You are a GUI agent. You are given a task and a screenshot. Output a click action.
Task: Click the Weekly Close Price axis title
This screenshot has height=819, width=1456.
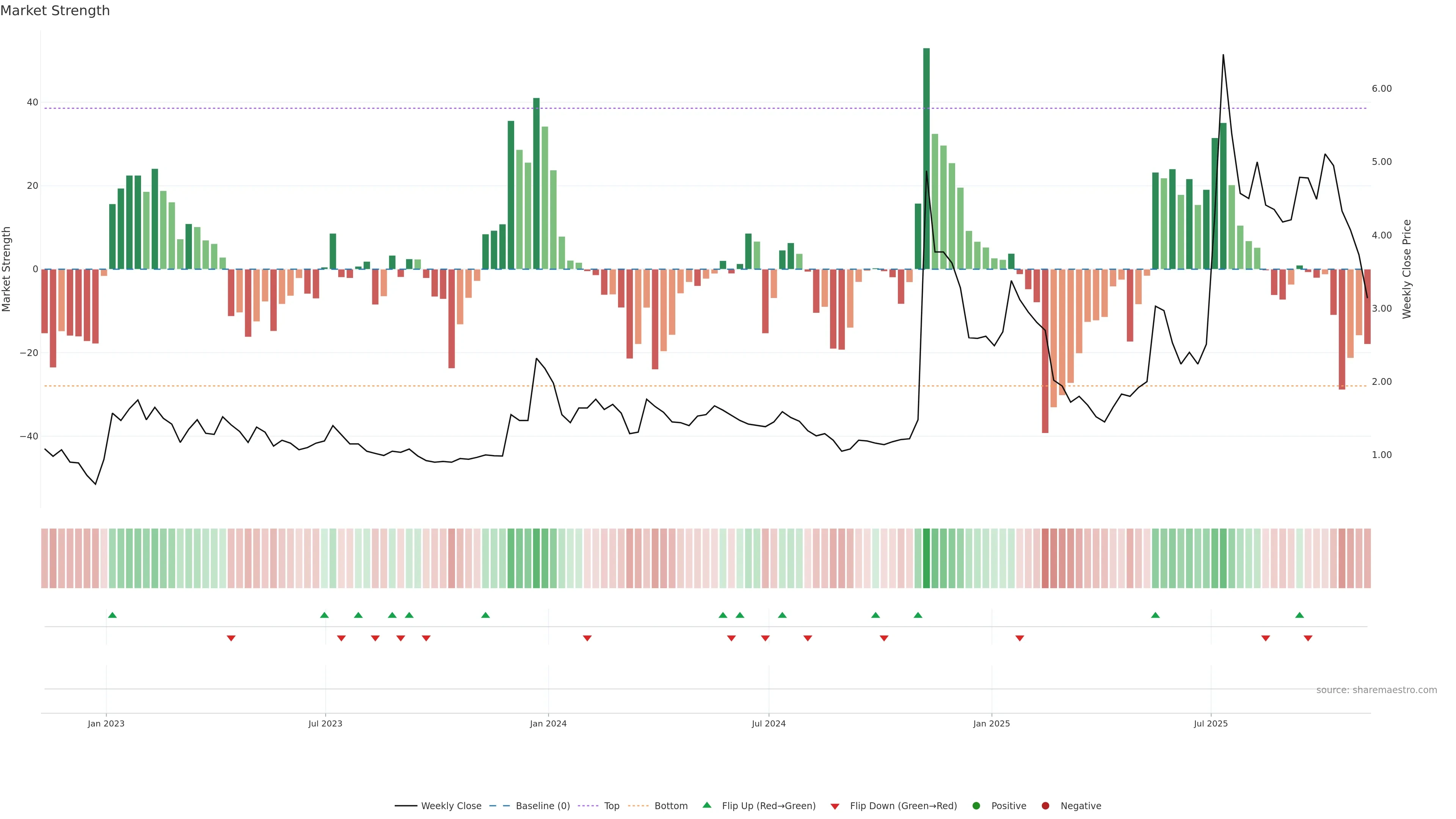point(1407,269)
